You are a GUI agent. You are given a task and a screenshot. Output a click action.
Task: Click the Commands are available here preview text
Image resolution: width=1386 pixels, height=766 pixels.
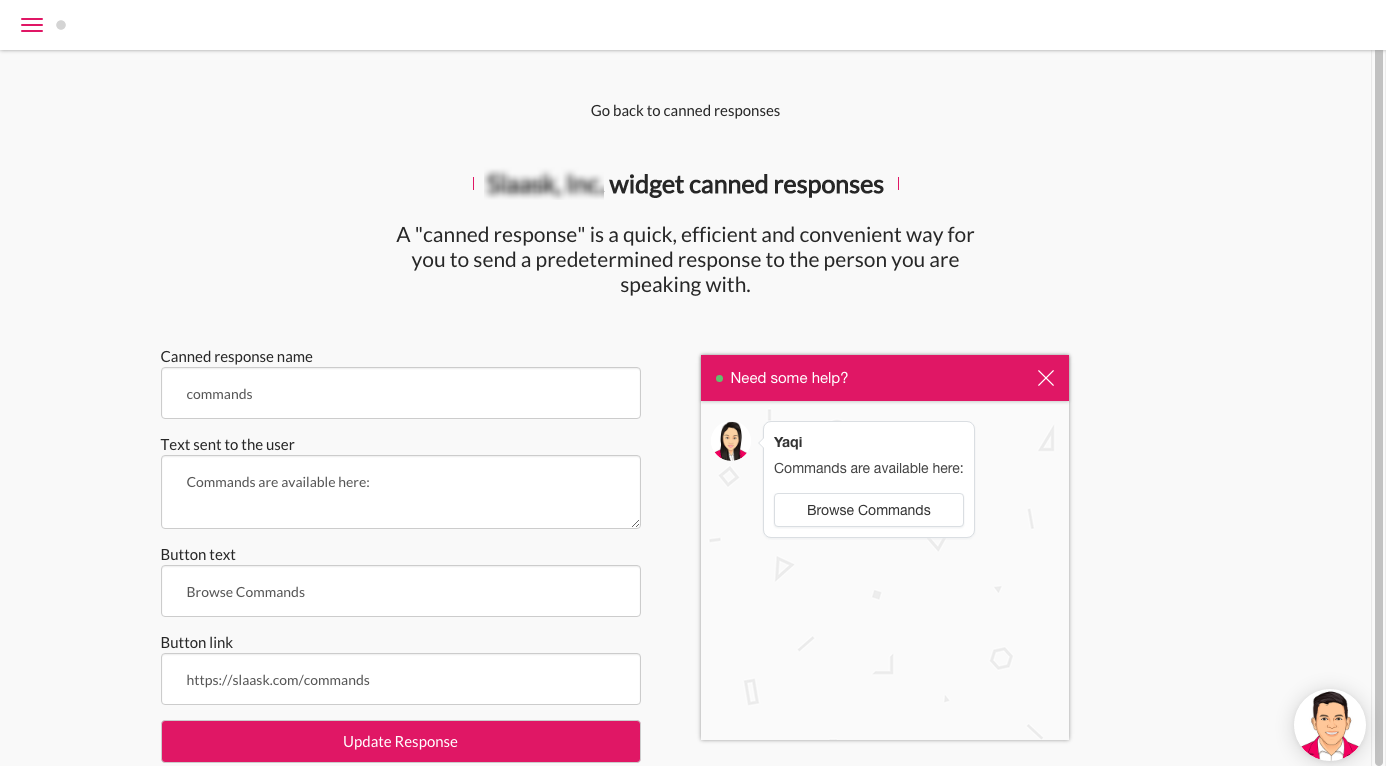point(869,468)
